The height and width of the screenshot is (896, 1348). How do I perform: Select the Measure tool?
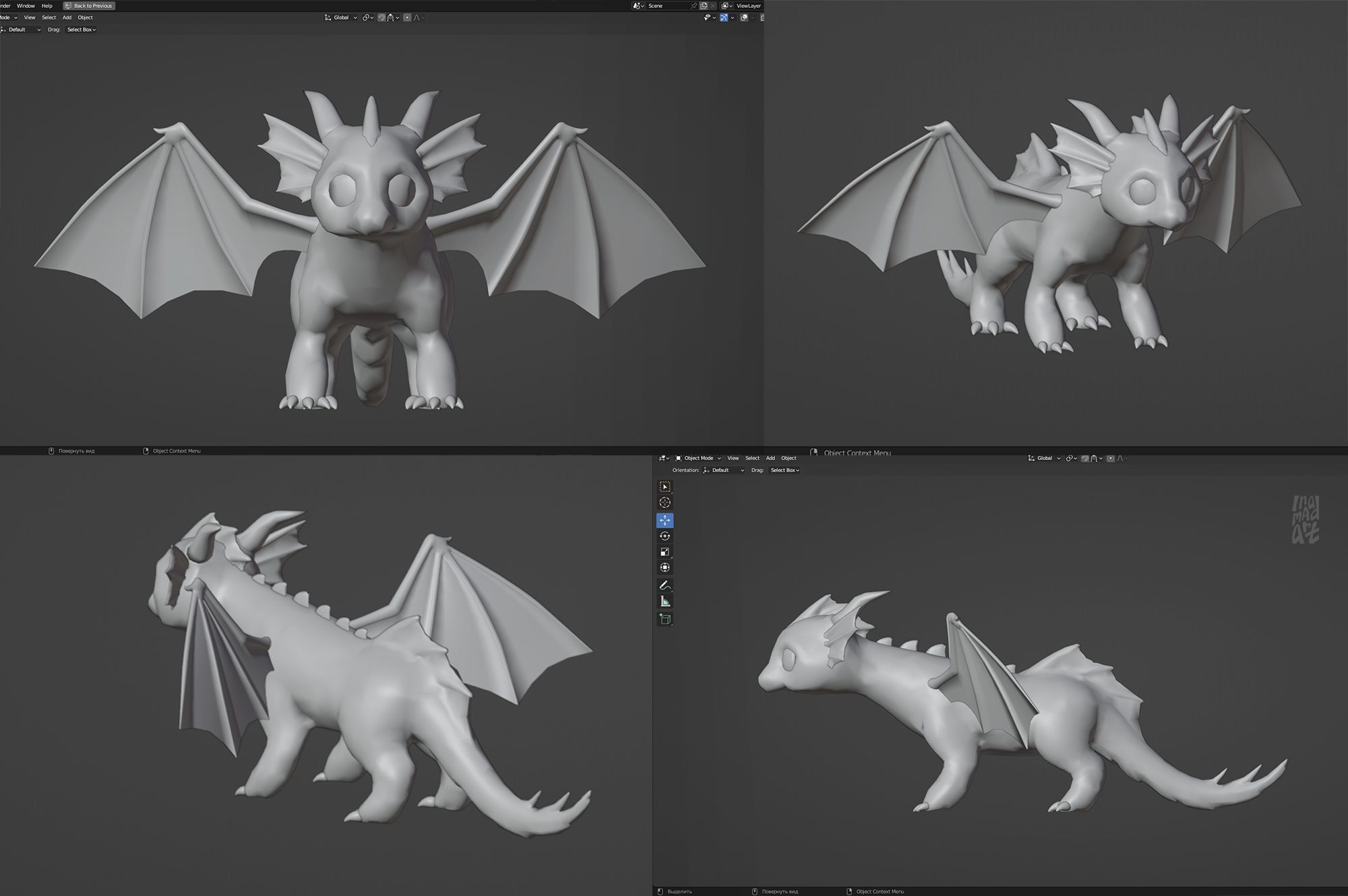tap(665, 602)
